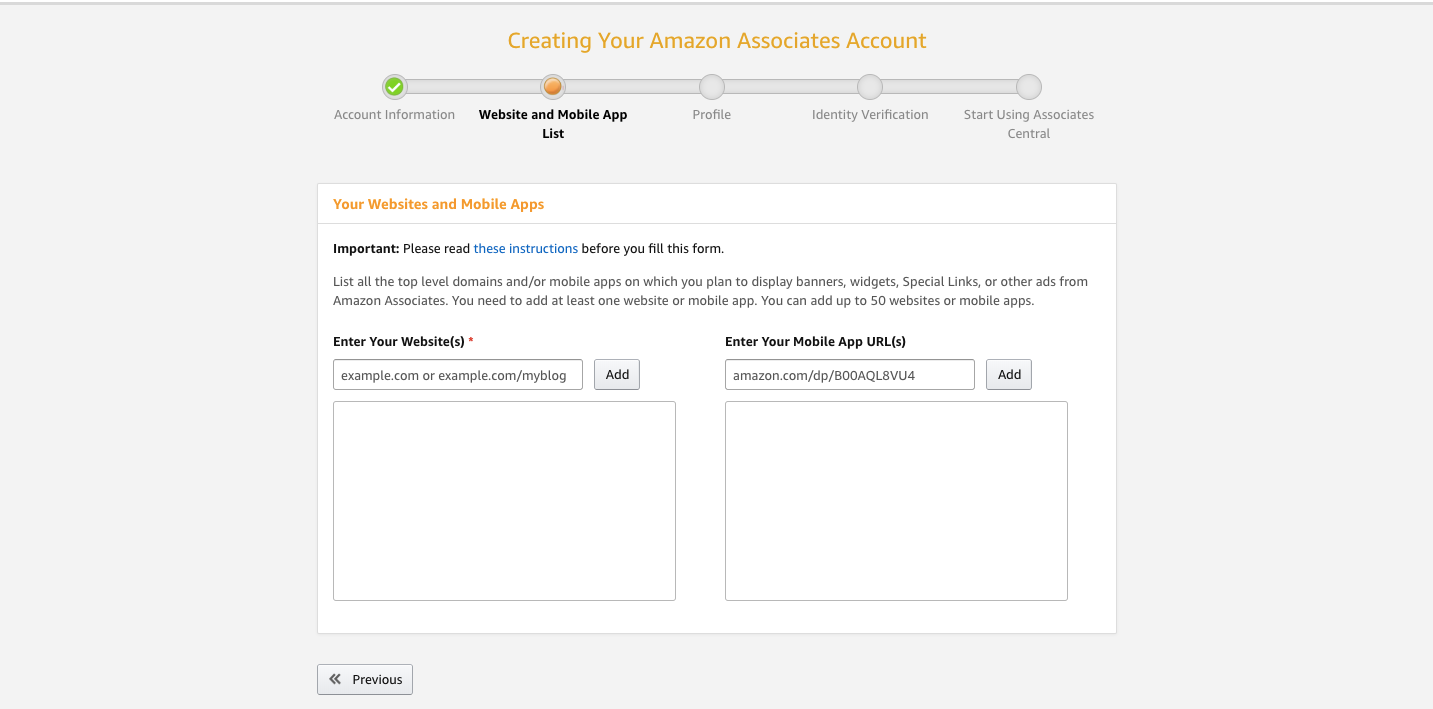Go back using the Previous button
The height and width of the screenshot is (709, 1433).
pyautogui.click(x=365, y=679)
